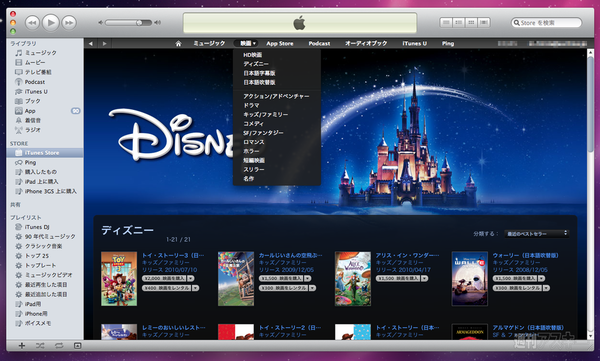The width and height of the screenshot is (600, 361).
Task: Switch to grid view mode
Action: pyautogui.click(x=471, y=23)
